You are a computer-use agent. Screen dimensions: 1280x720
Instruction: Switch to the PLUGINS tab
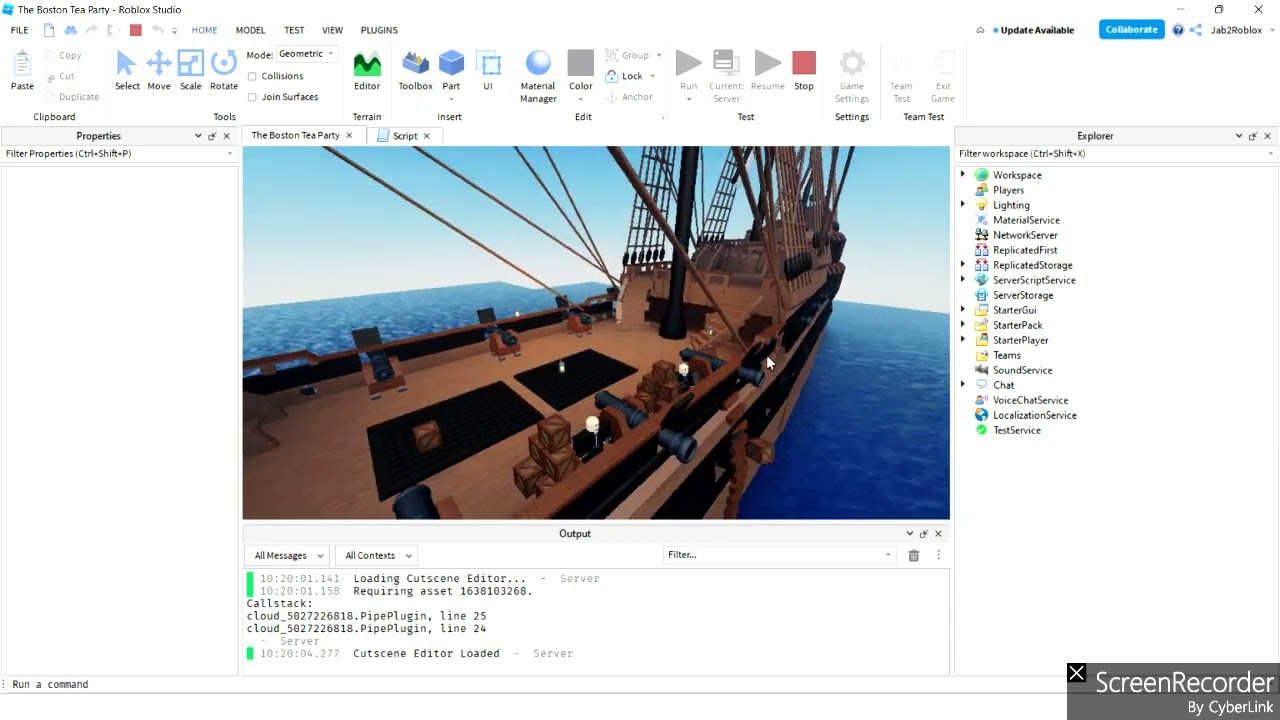point(379,30)
